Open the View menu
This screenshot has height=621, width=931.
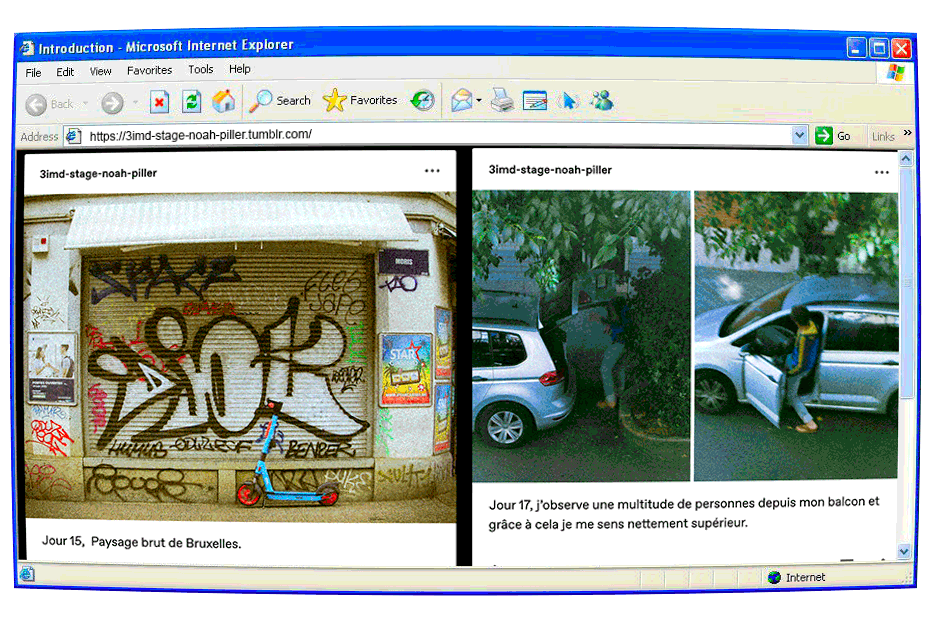[x=101, y=71]
